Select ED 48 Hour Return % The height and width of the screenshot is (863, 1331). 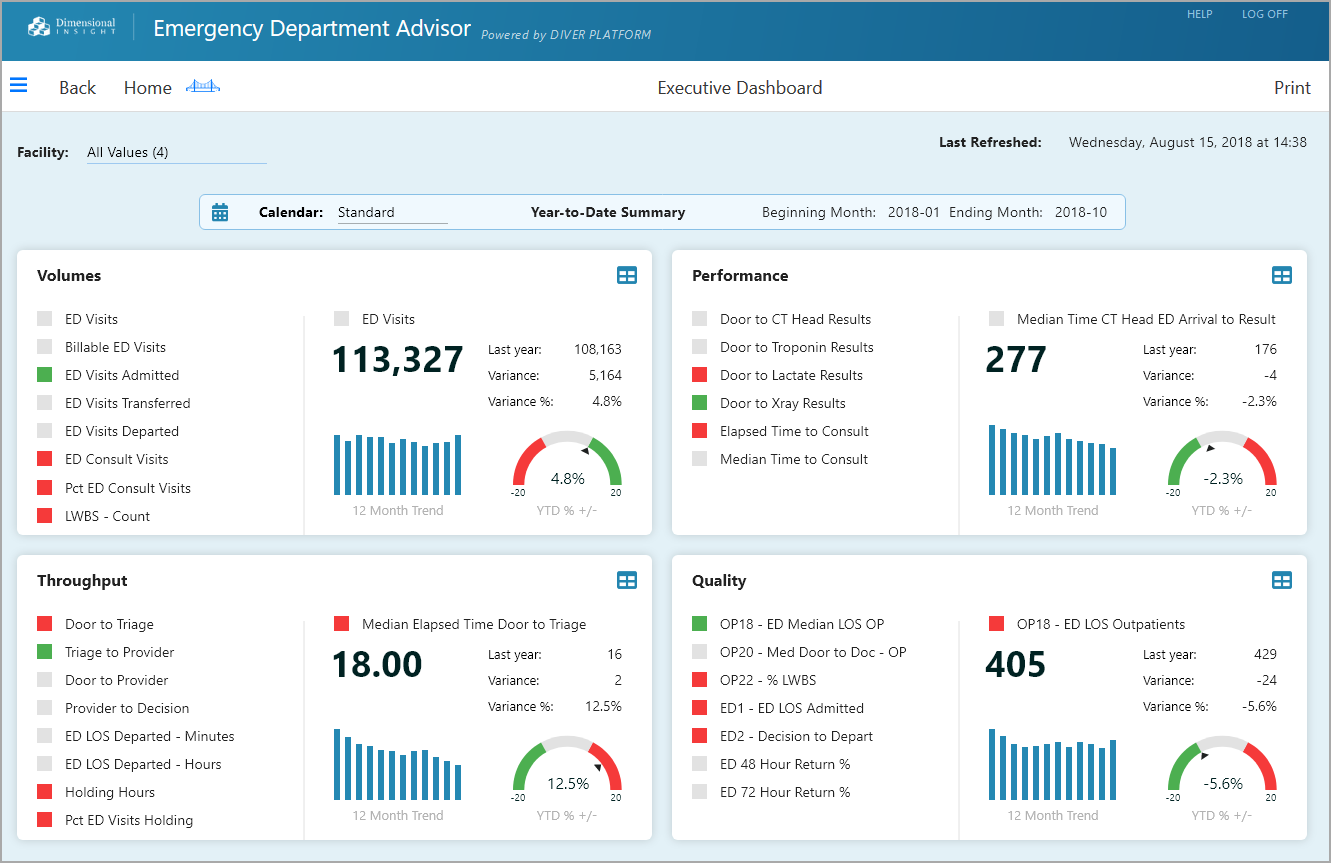coord(785,764)
